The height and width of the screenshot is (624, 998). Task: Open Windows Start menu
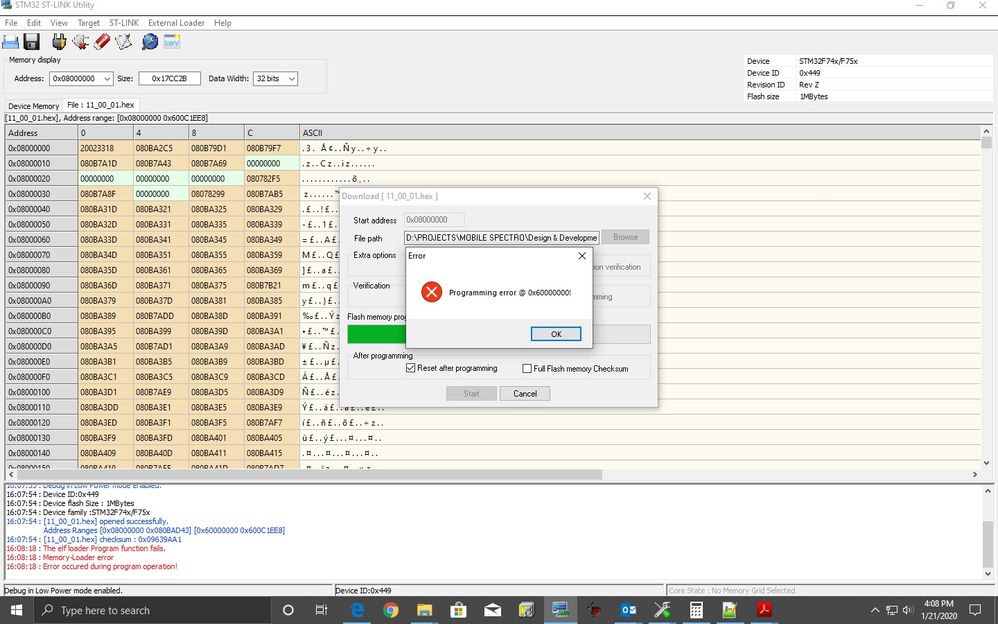tap(17, 610)
